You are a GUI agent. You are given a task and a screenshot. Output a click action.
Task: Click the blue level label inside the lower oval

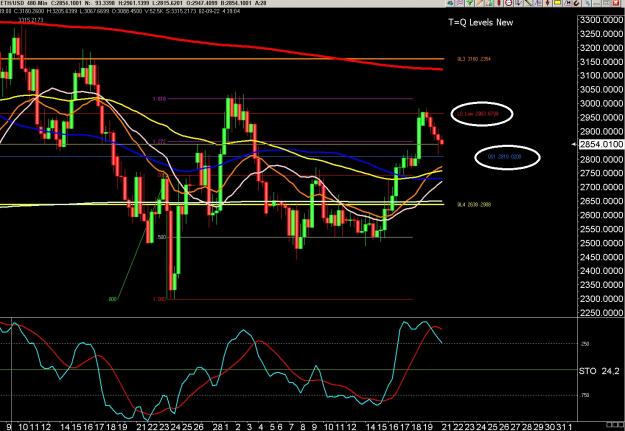click(504, 157)
